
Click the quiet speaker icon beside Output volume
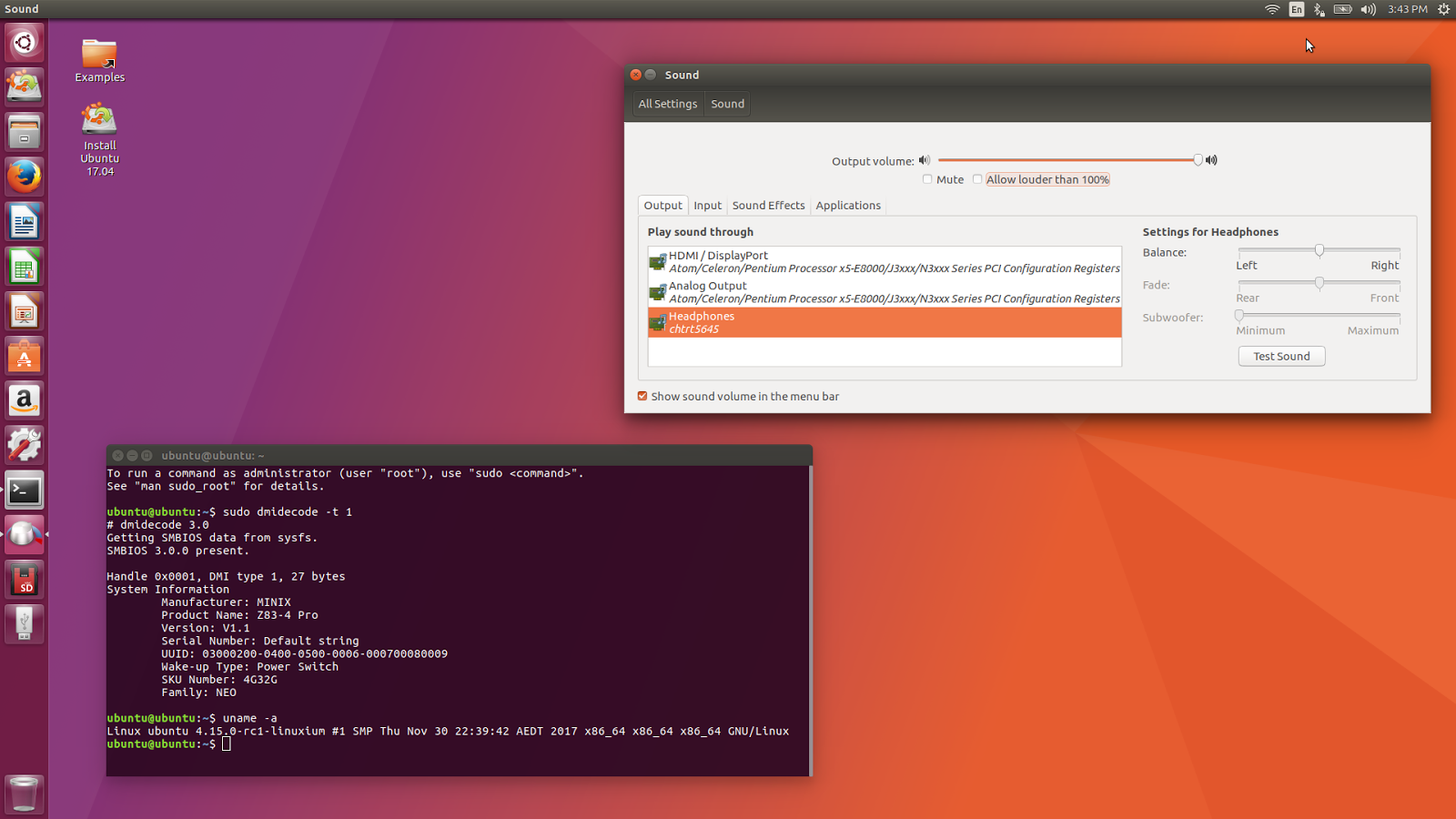(925, 160)
